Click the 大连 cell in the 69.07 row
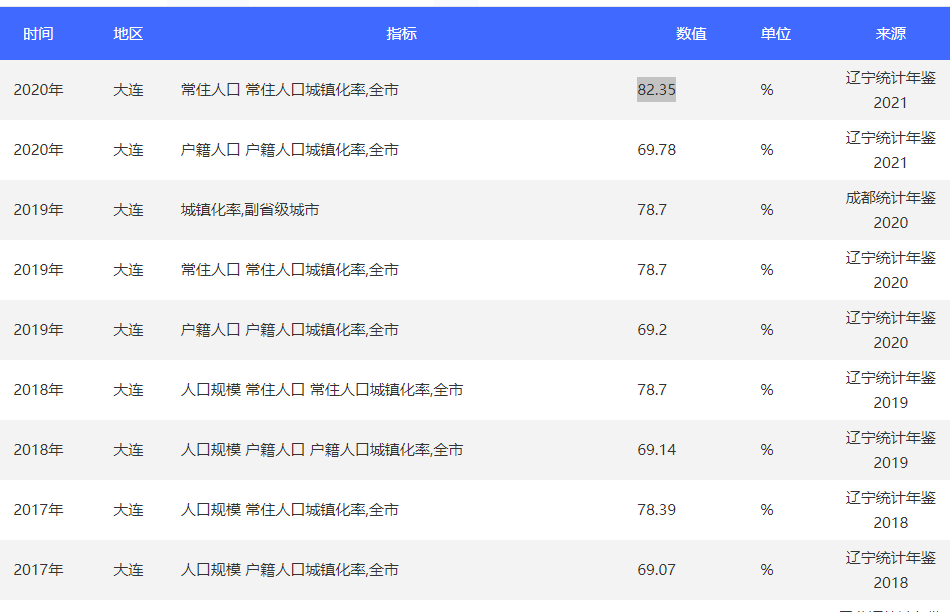 [128, 570]
